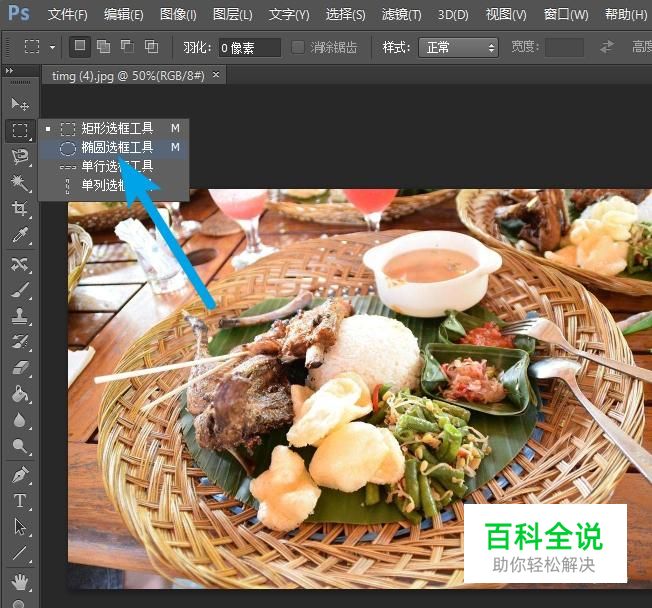The image size is (652, 608).
Task: Open the 滤镜(T) menu
Action: coord(401,15)
